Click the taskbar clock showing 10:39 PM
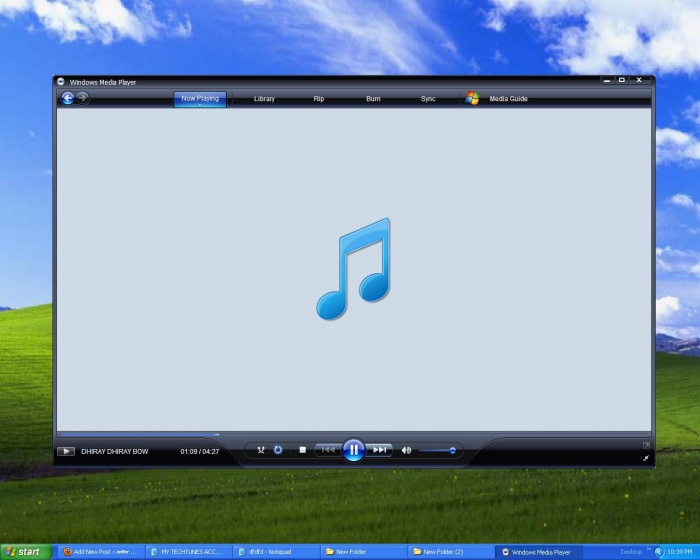Image resolution: width=700 pixels, height=560 pixels. coord(679,552)
